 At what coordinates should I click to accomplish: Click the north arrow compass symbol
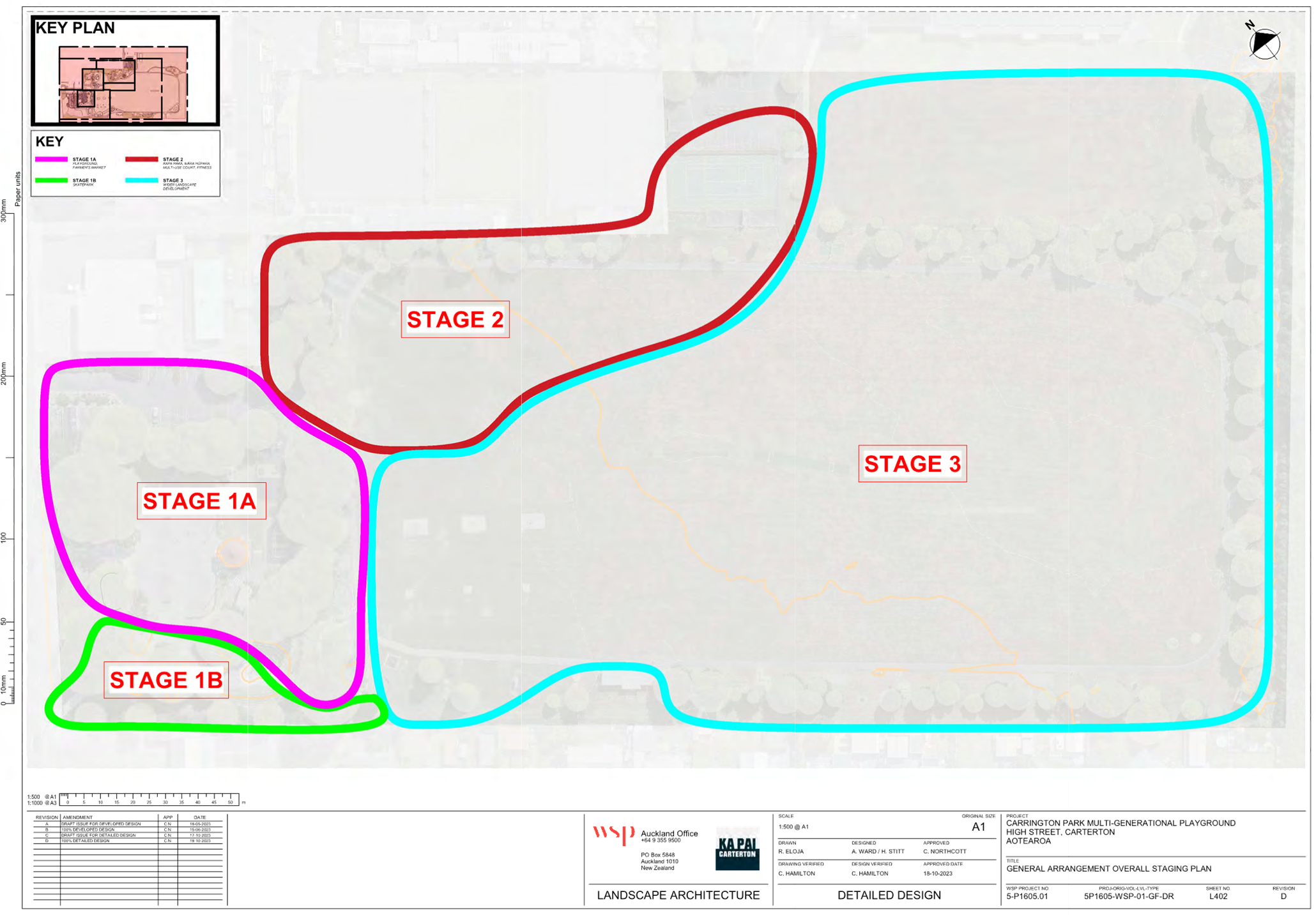pyautogui.click(x=1264, y=45)
